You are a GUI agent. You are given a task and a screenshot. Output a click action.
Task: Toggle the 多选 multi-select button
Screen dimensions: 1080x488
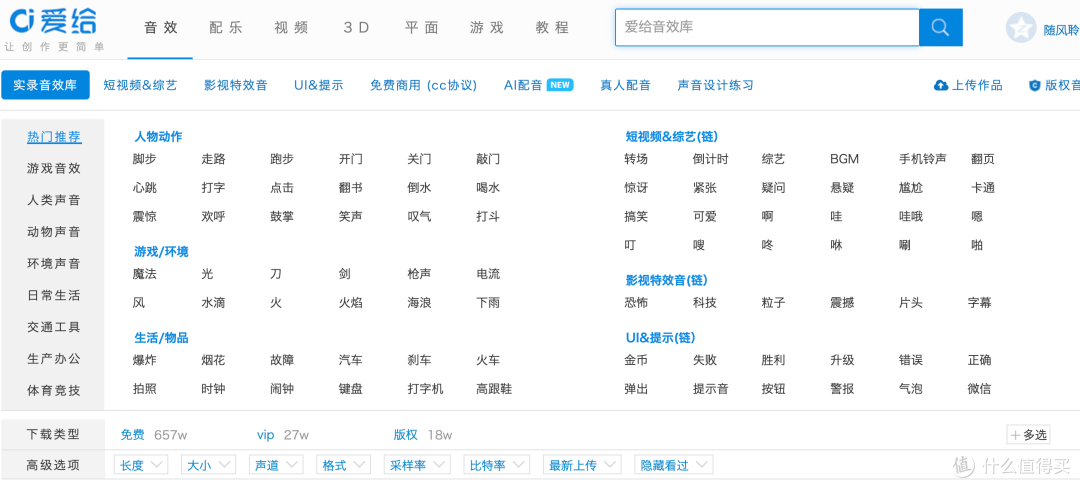1028,435
